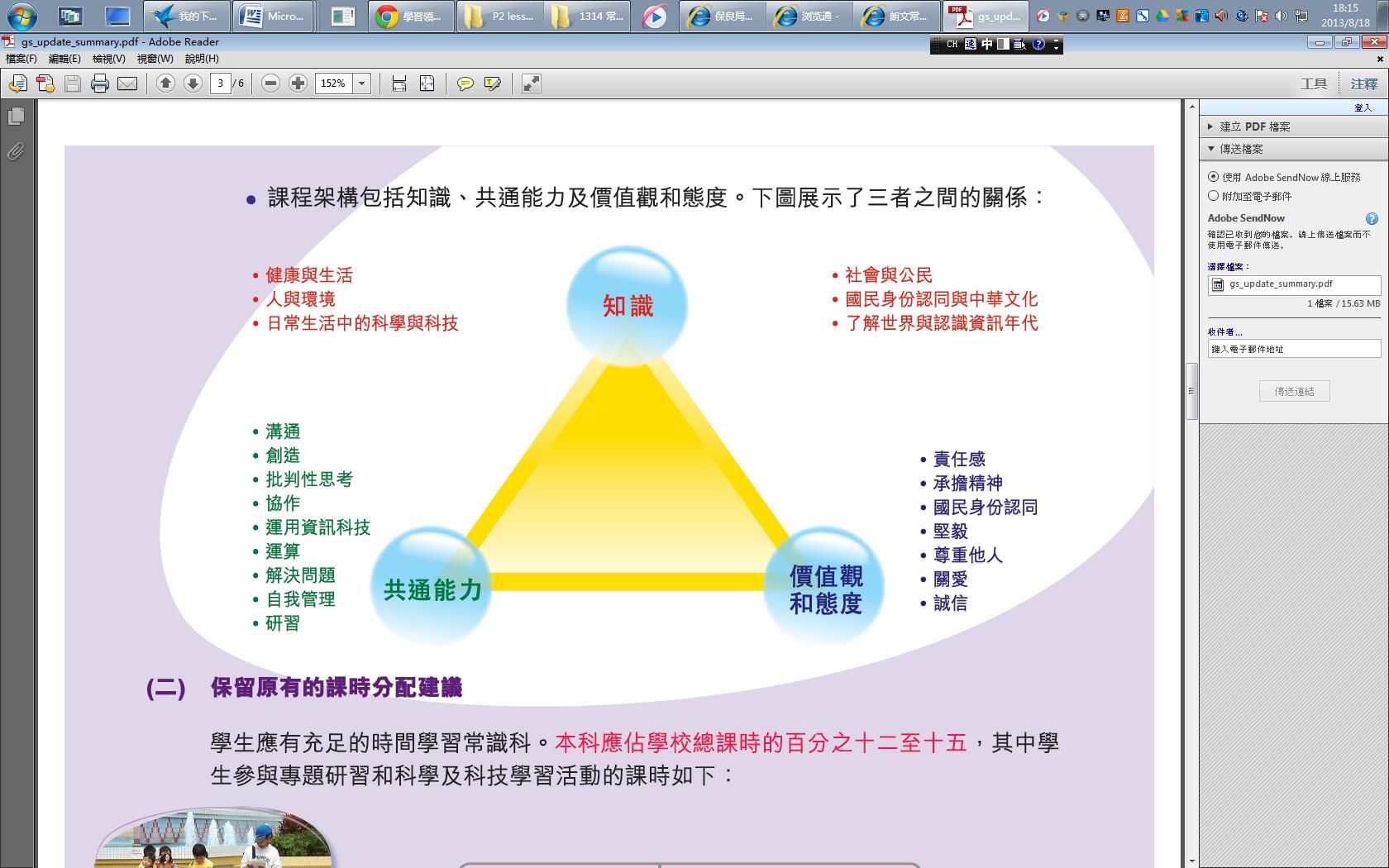Go to next page with down arrow

click(x=193, y=83)
